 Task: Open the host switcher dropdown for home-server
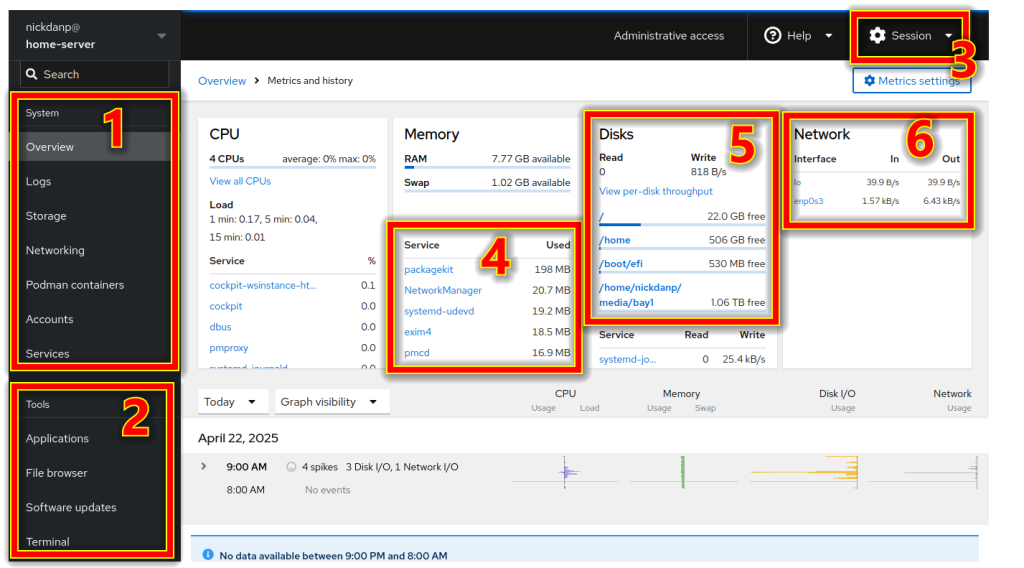tap(162, 36)
